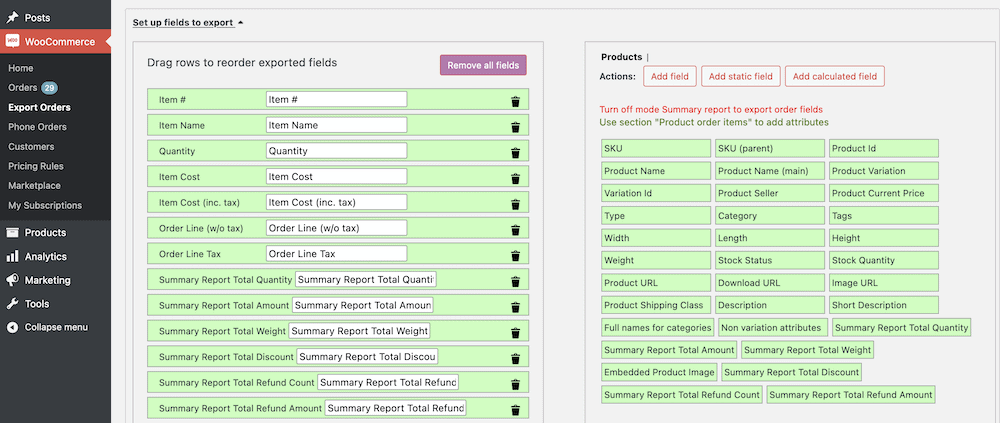Click the WooCommerce logo icon in sidebar
The image size is (1000, 423).
(x=12, y=42)
